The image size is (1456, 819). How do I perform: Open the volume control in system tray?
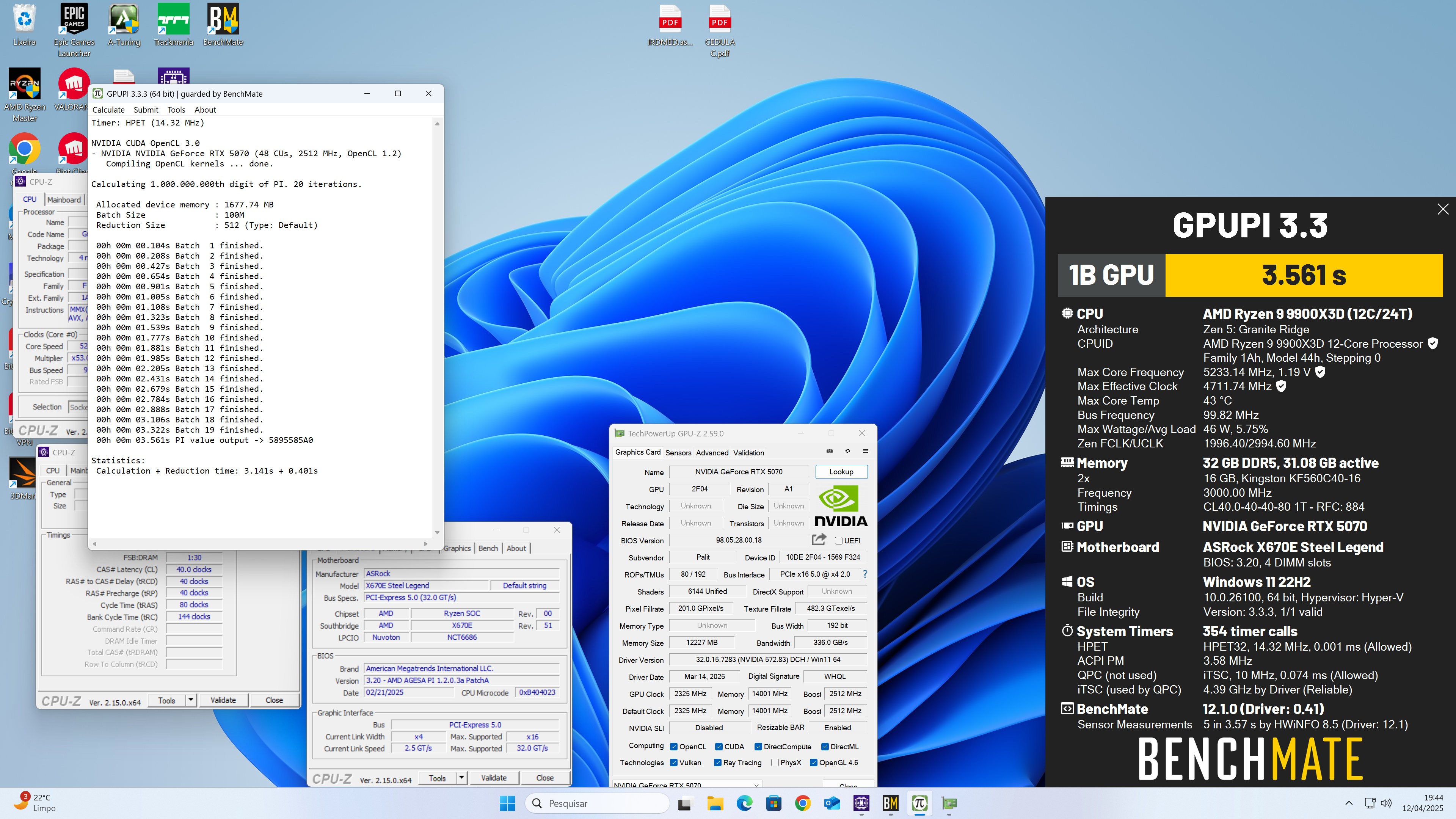coord(1387,803)
